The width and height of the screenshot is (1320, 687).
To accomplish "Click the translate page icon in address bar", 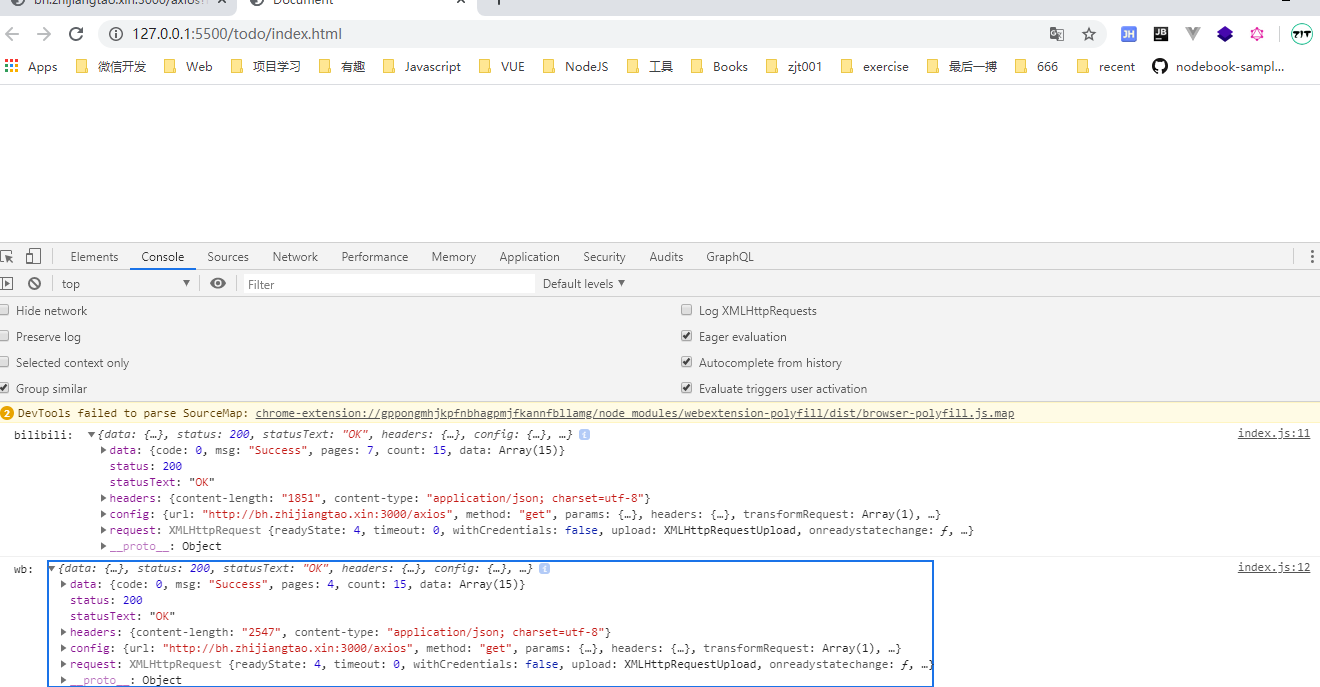I will pos(1057,34).
